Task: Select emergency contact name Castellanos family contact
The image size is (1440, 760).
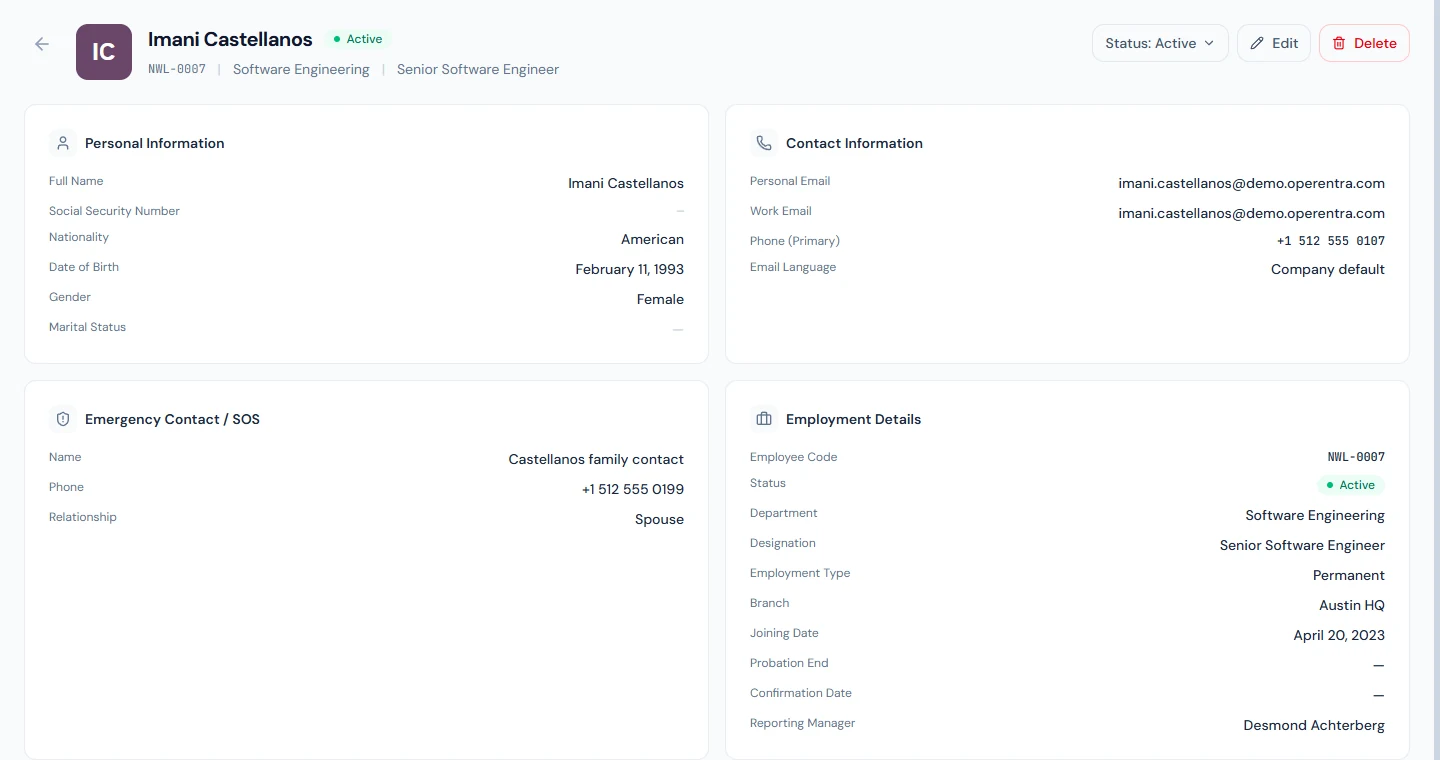Action: [x=596, y=459]
